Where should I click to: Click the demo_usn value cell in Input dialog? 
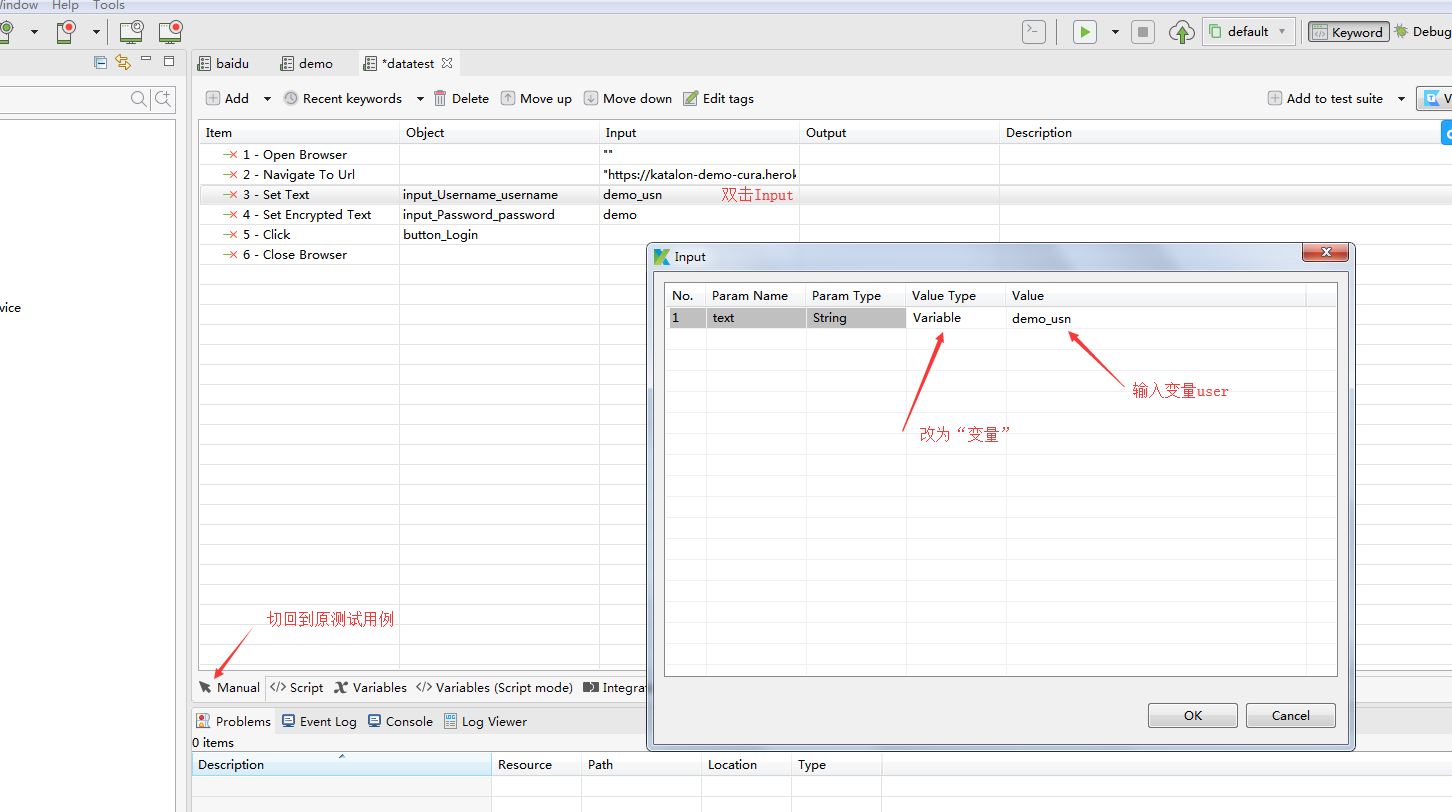pyautogui.click(x=1156, y=318)
